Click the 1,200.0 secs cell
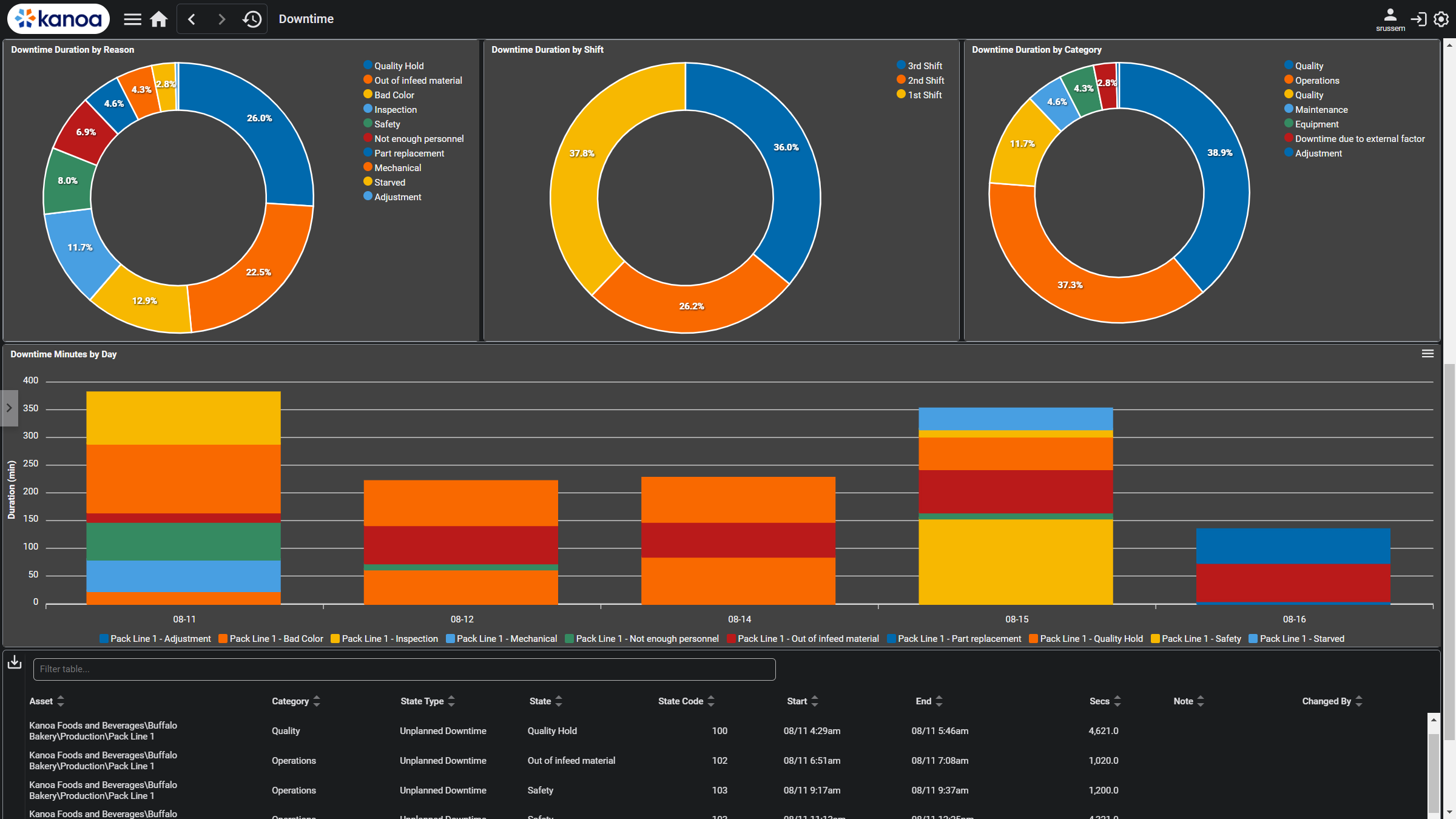This screenshot has height=819, width=1456. (1104, 790)
